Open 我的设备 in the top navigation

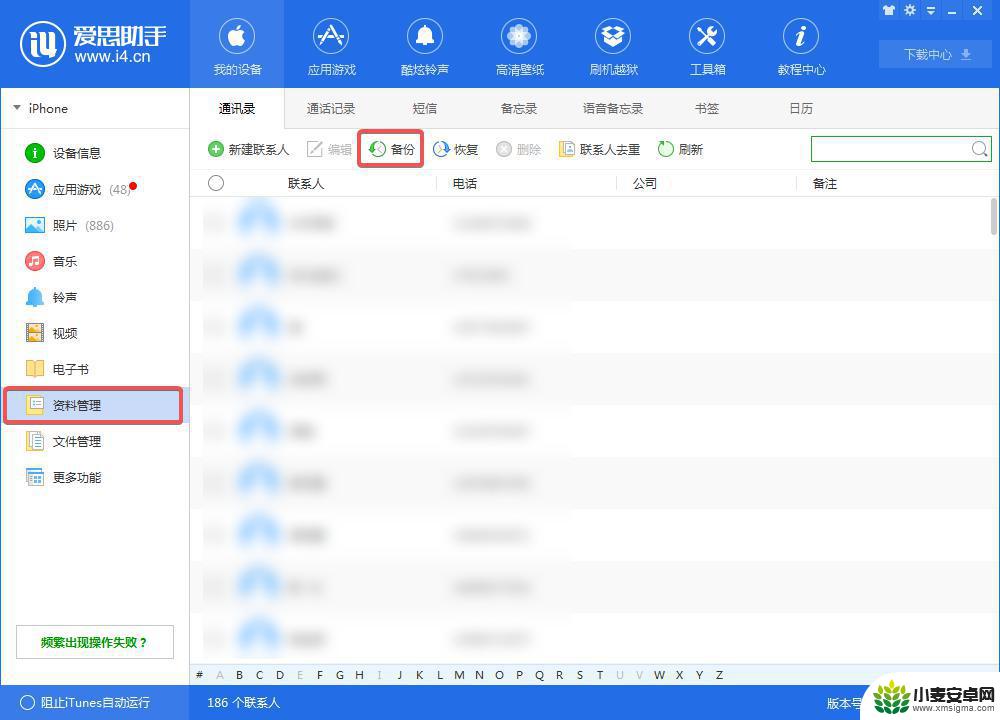(x=237, y=46)
